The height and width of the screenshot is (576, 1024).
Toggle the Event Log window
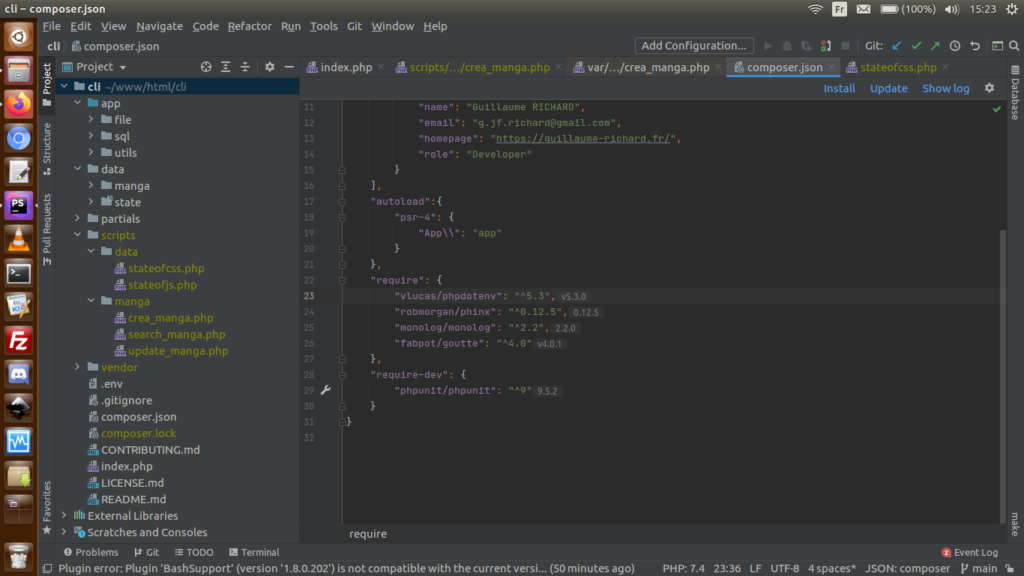coord(969,552)
